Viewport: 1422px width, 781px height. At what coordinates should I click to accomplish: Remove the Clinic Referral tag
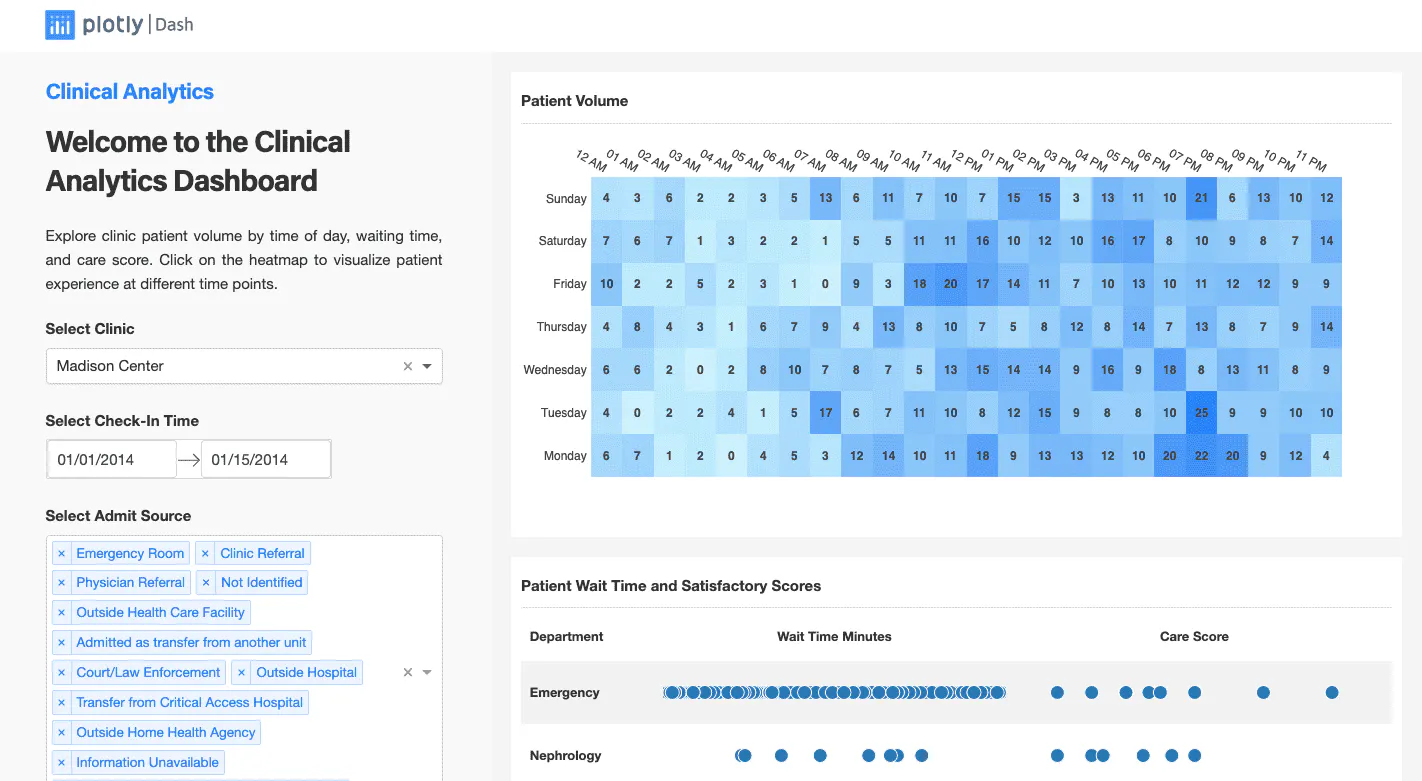tap(205, 553)
